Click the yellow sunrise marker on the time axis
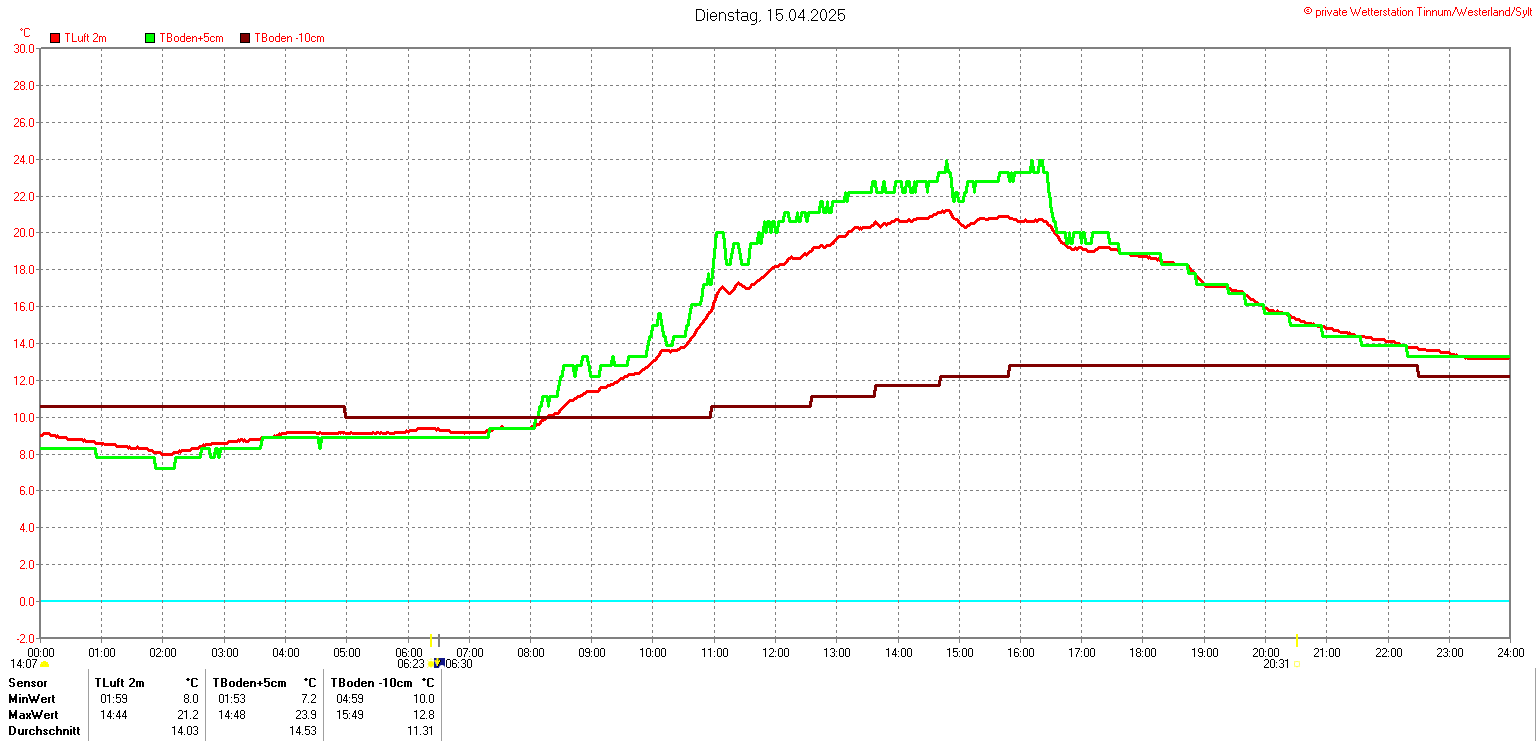Screen dimensions: 1536x741 click(430, 640)
